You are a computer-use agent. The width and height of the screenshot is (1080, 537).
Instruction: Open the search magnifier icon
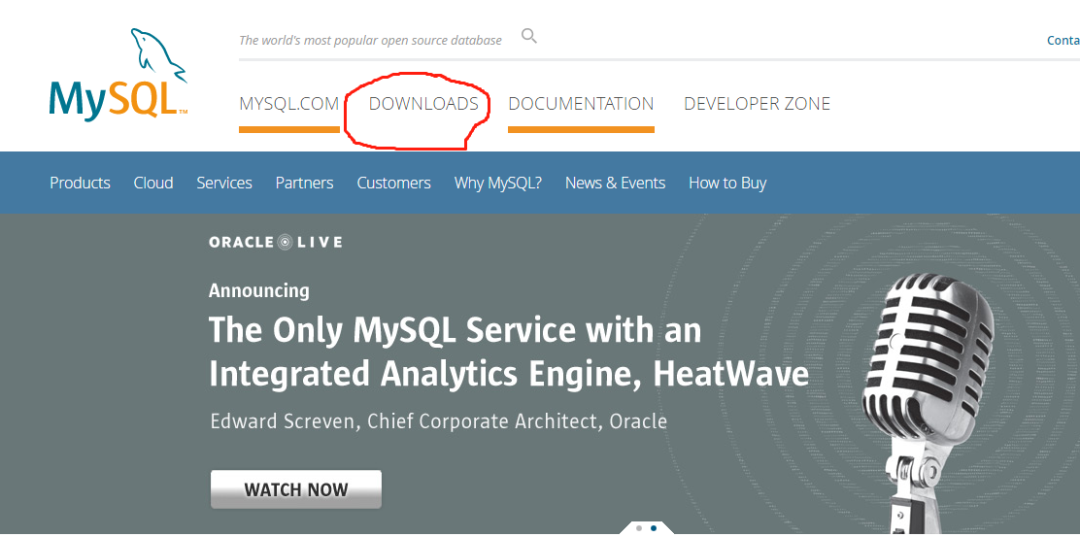click(529, 36)
